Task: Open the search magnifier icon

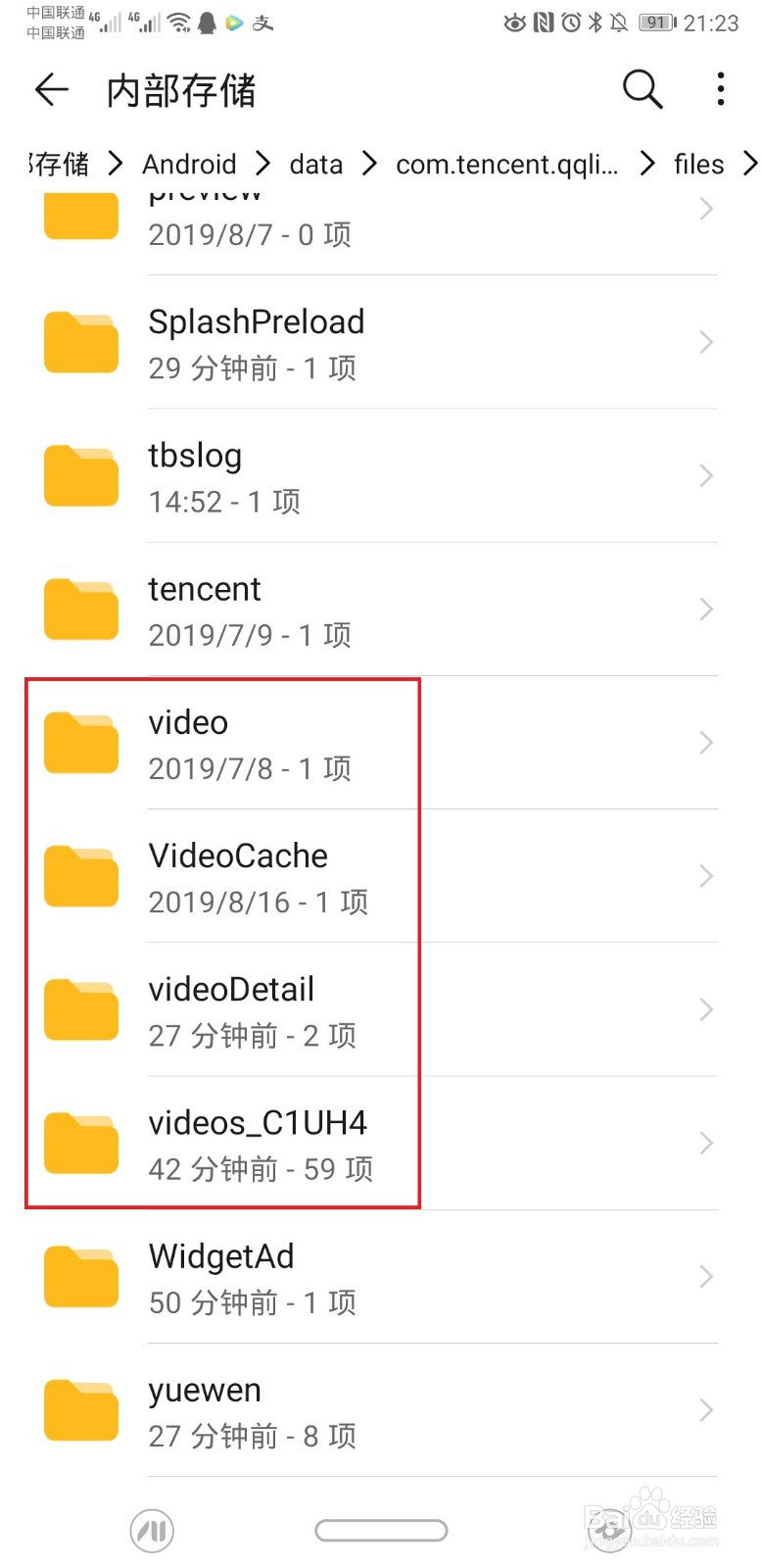Action: (x=643, y=89)
